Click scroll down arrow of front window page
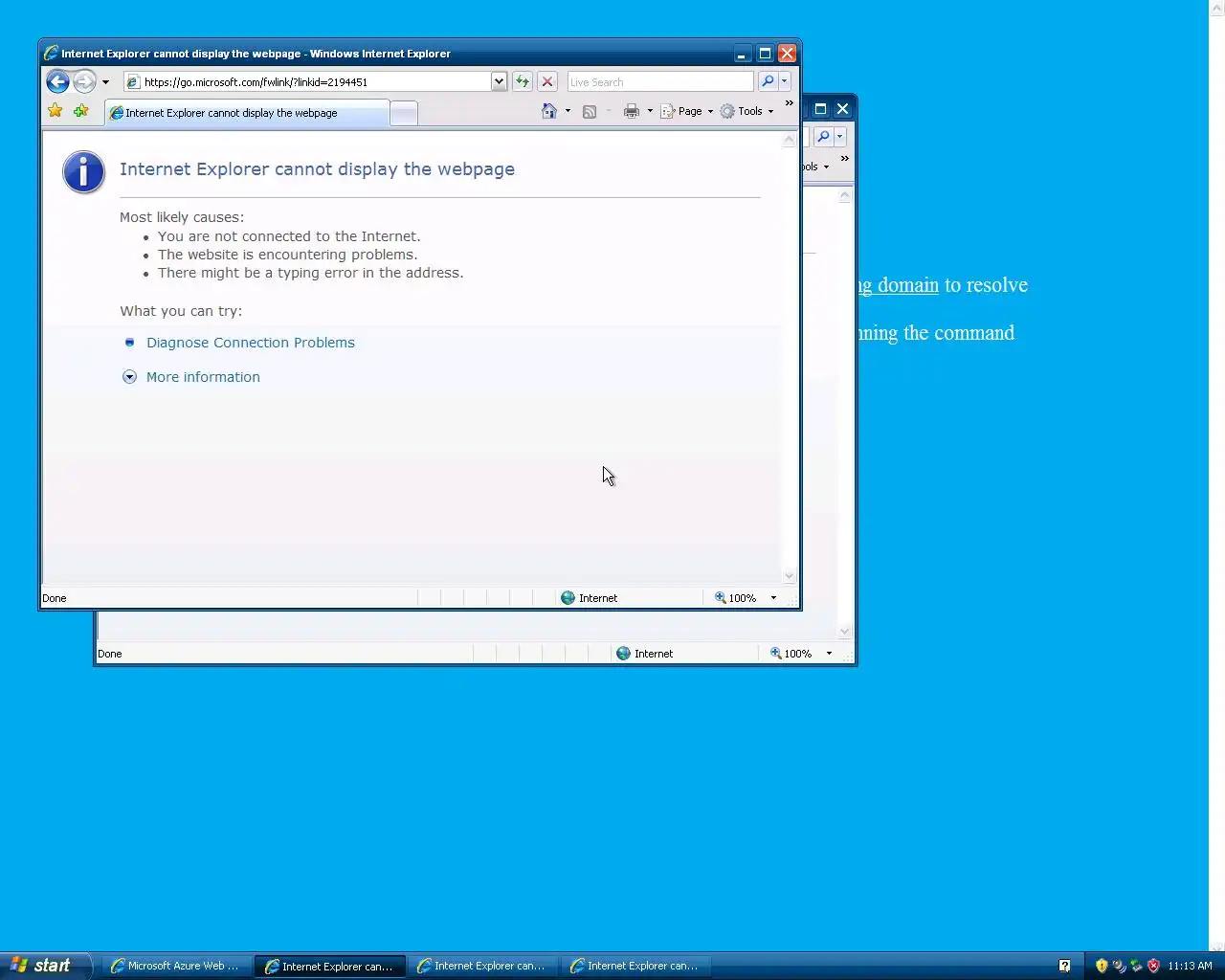Screen dimensions: 1225x980 tap(790, 576)
